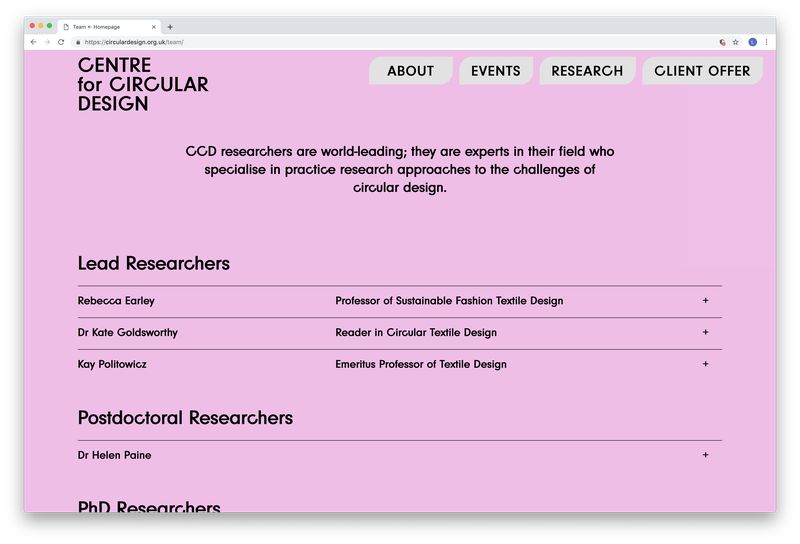Open the RESEARCH menu item

click(x=587, y=71)
